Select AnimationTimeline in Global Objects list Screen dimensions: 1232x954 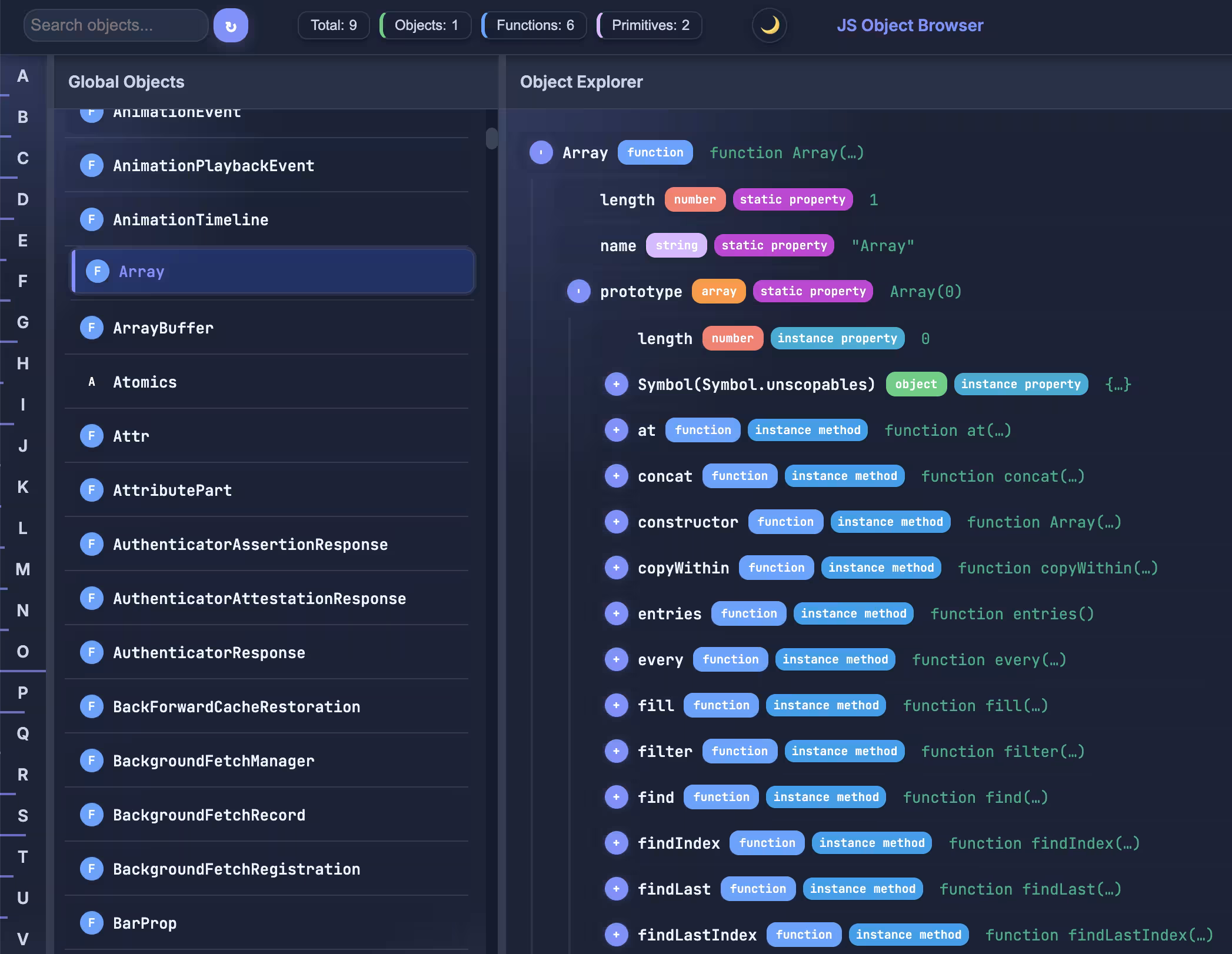pos(267,219)
